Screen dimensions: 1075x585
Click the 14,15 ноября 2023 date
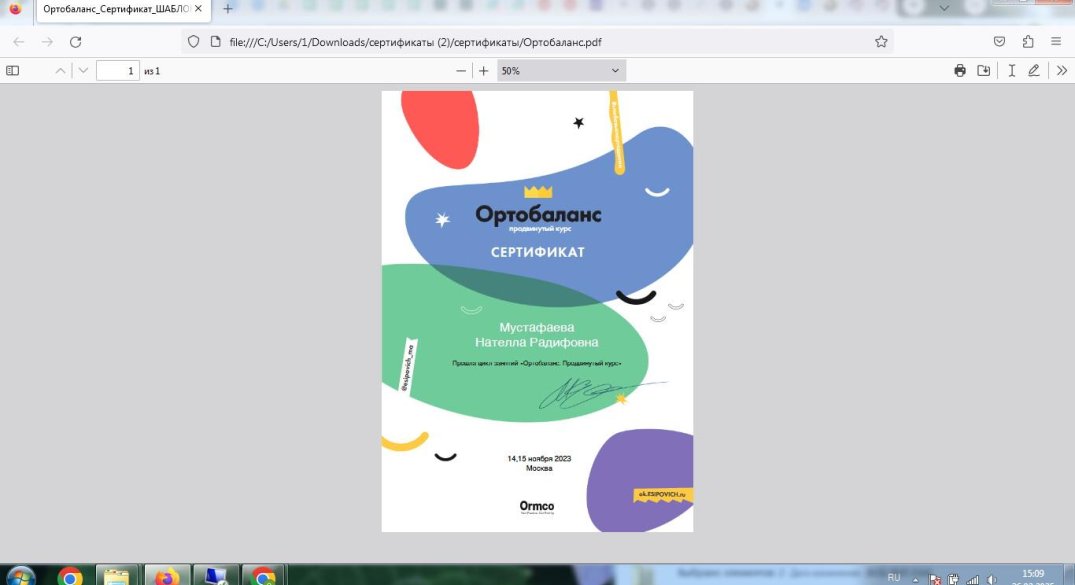point(539,459)
